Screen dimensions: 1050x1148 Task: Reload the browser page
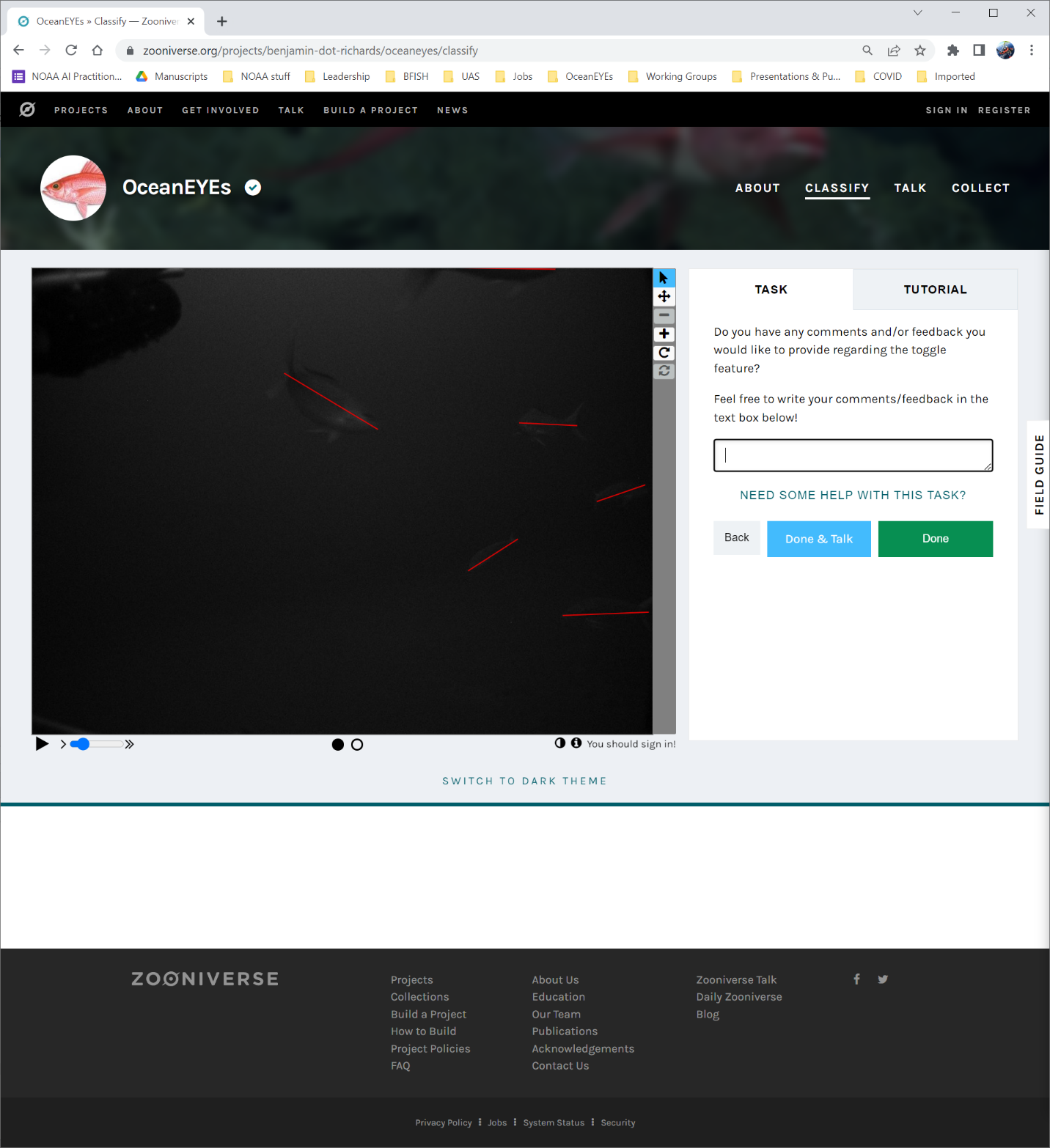[x=71, y=50]
